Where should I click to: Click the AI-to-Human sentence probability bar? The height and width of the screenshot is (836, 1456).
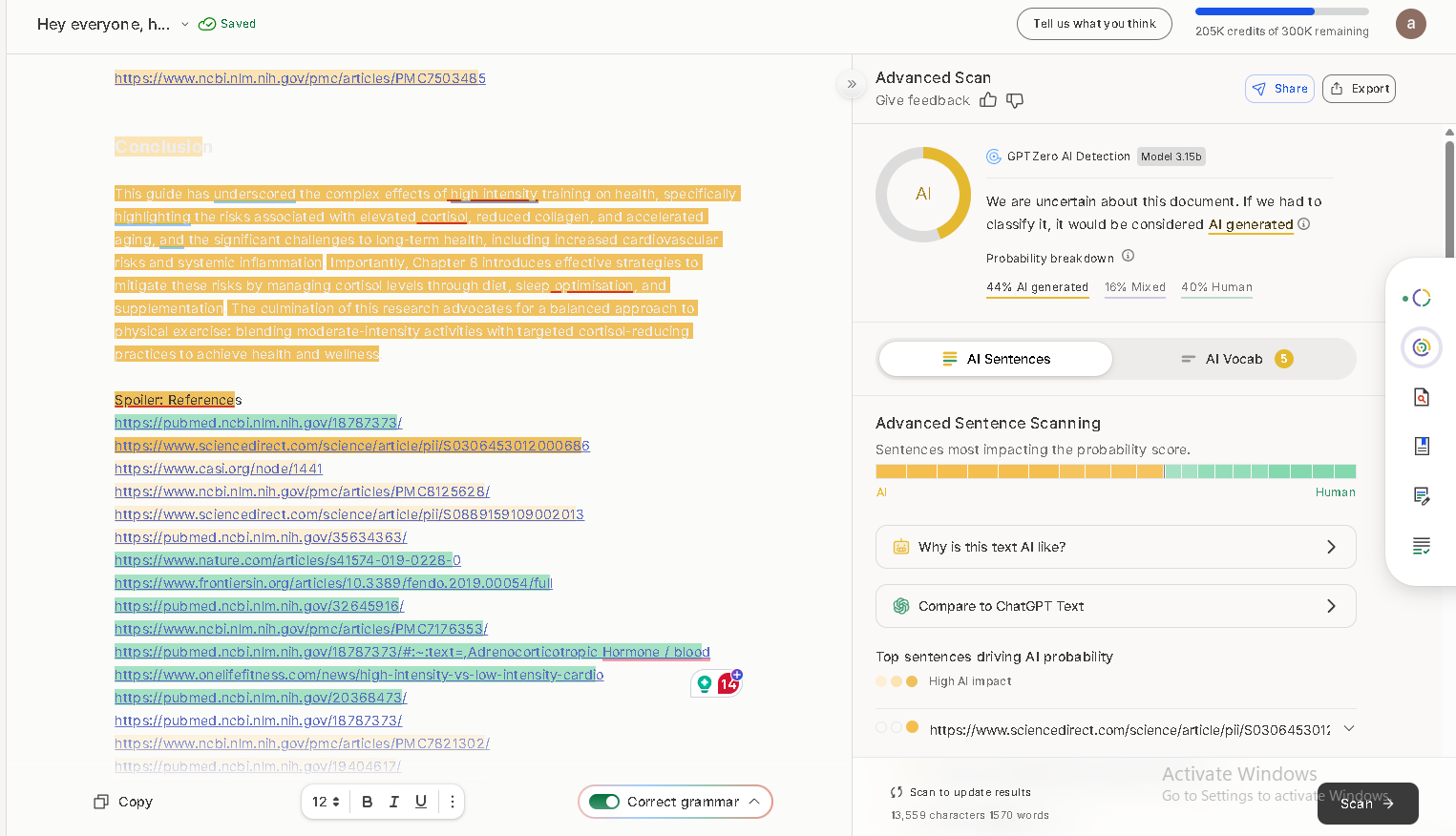1115,471
